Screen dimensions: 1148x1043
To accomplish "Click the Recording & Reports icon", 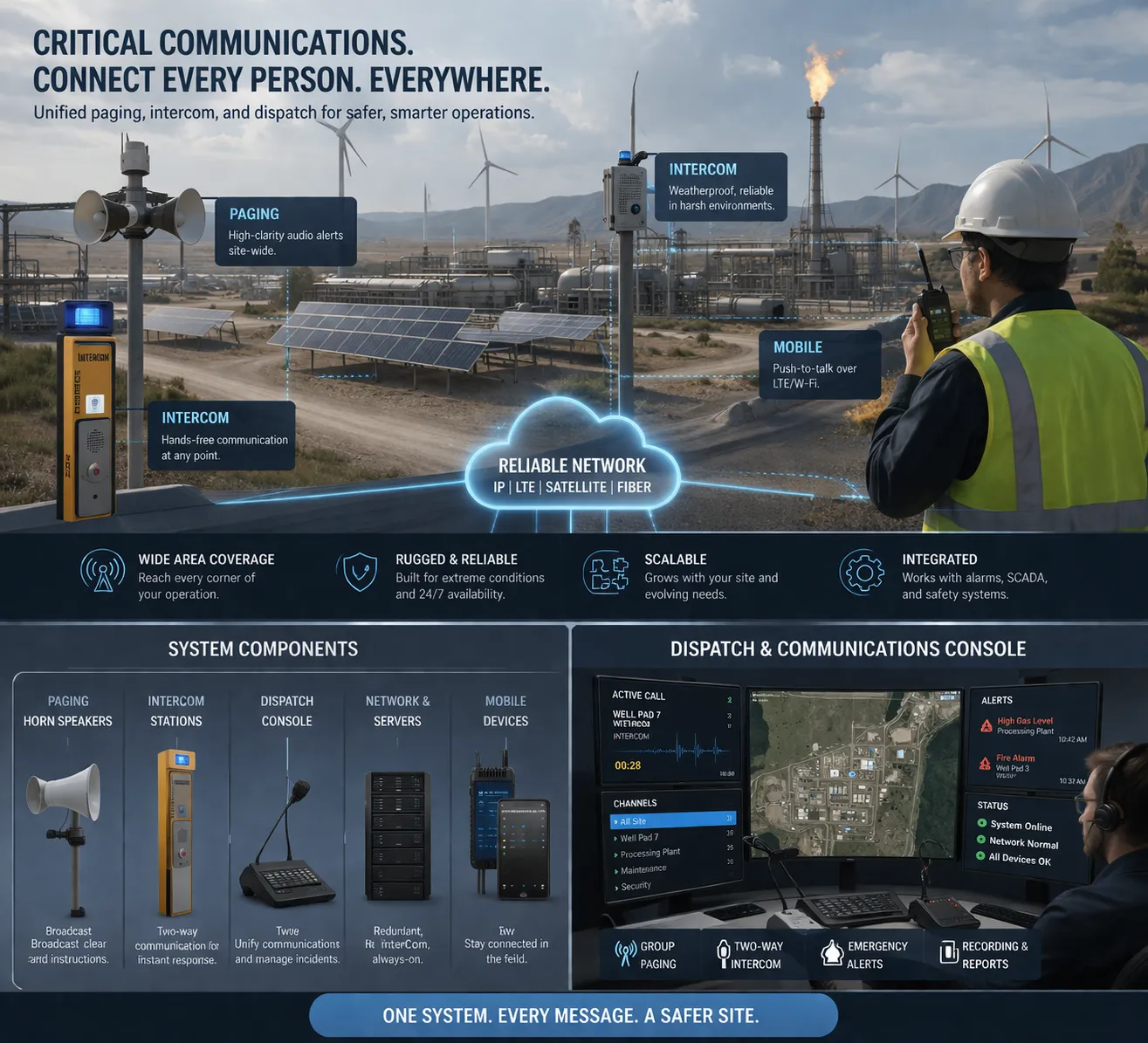I will tap(948, 952).
